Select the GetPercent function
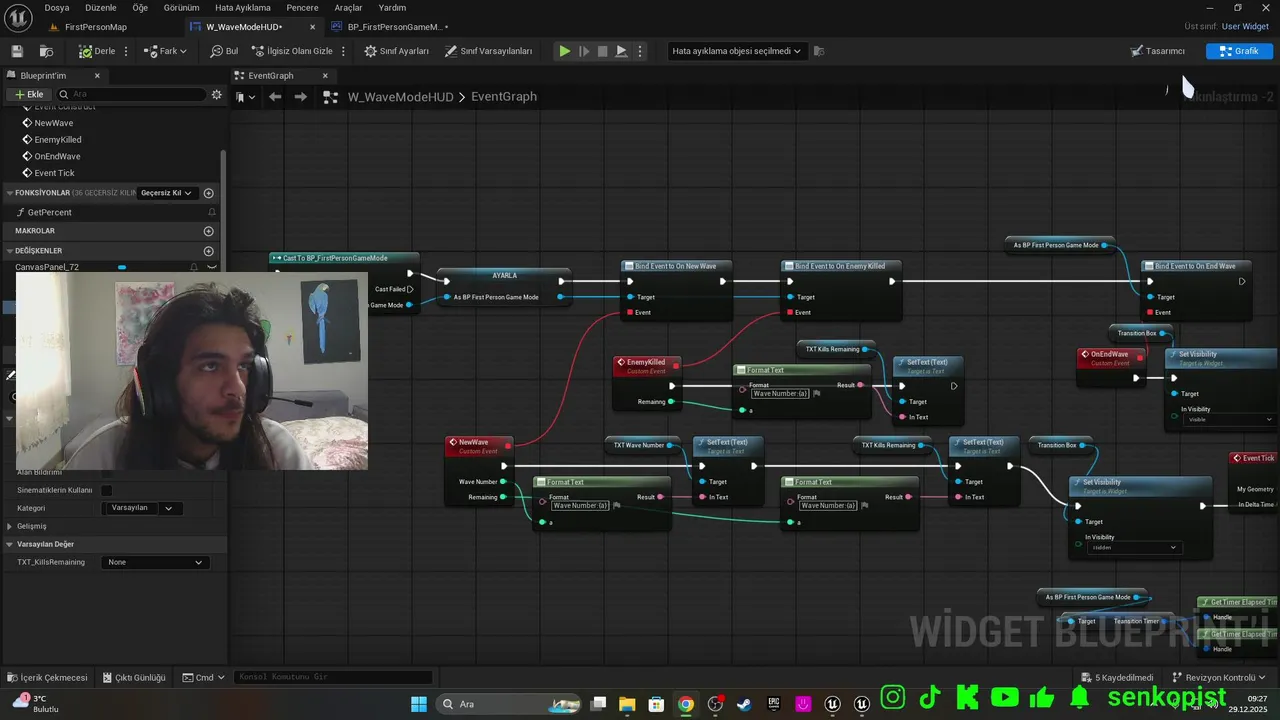Image resolution: width=1280 pixels, height=720 pixels. pos(49,212)
